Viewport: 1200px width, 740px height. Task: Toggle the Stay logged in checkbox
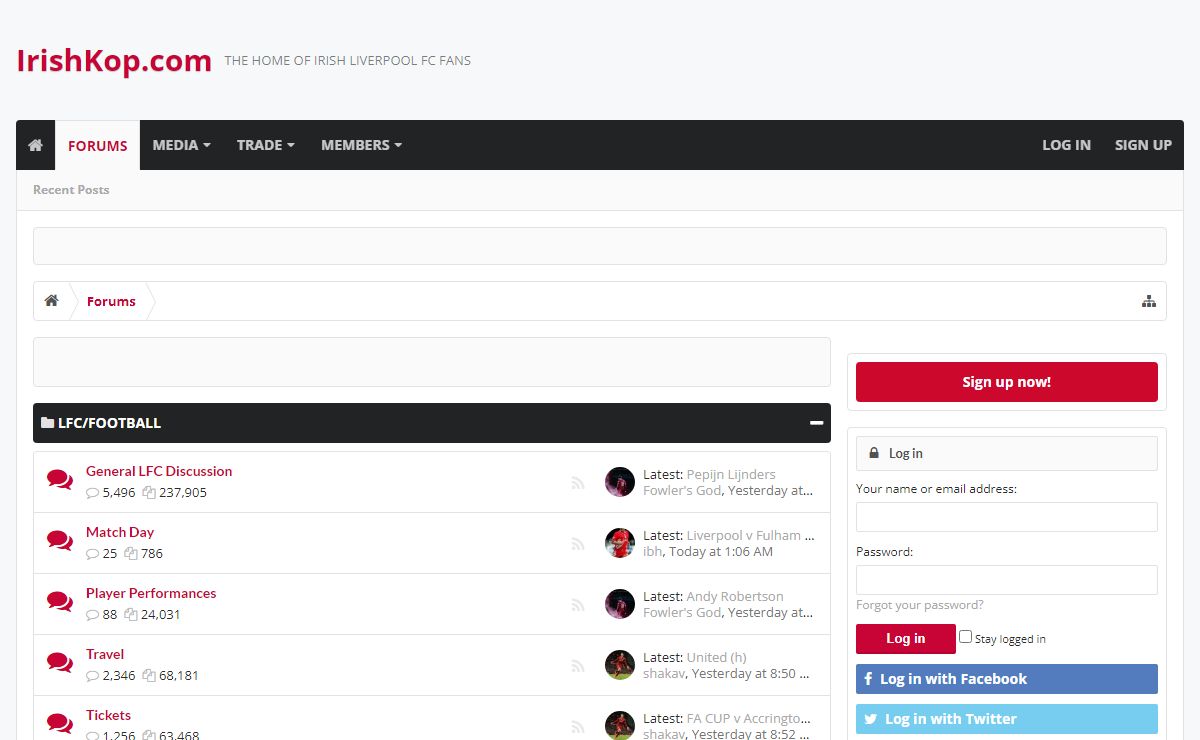(965, 636)
